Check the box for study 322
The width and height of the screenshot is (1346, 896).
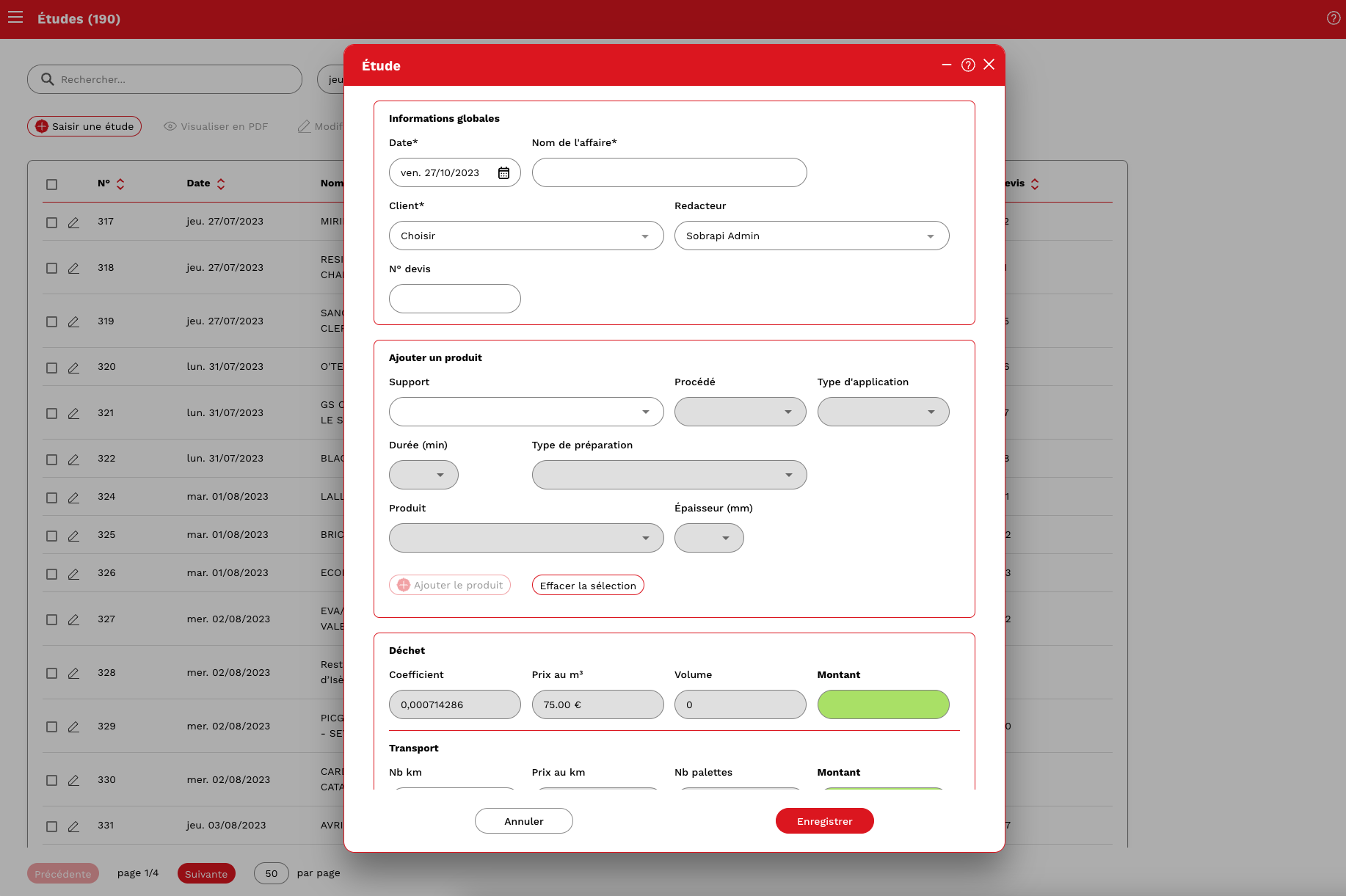[x=51, y=459]
